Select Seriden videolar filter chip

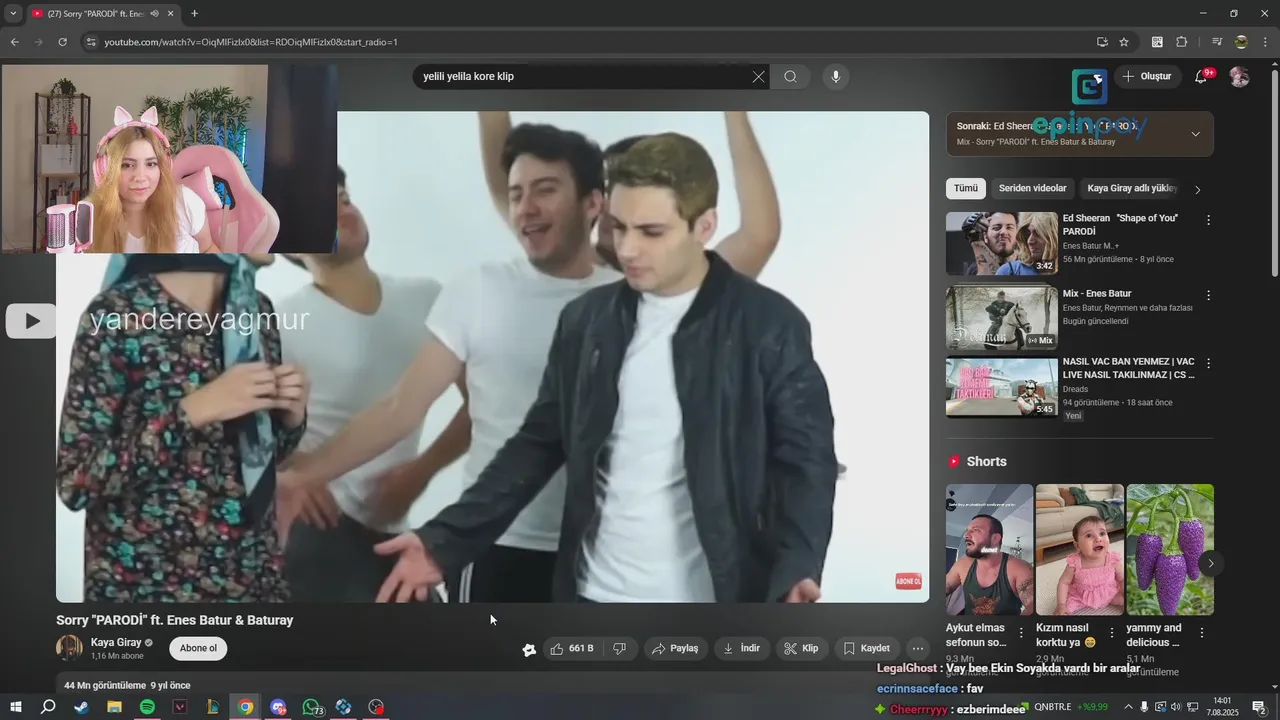(1032, 188)
